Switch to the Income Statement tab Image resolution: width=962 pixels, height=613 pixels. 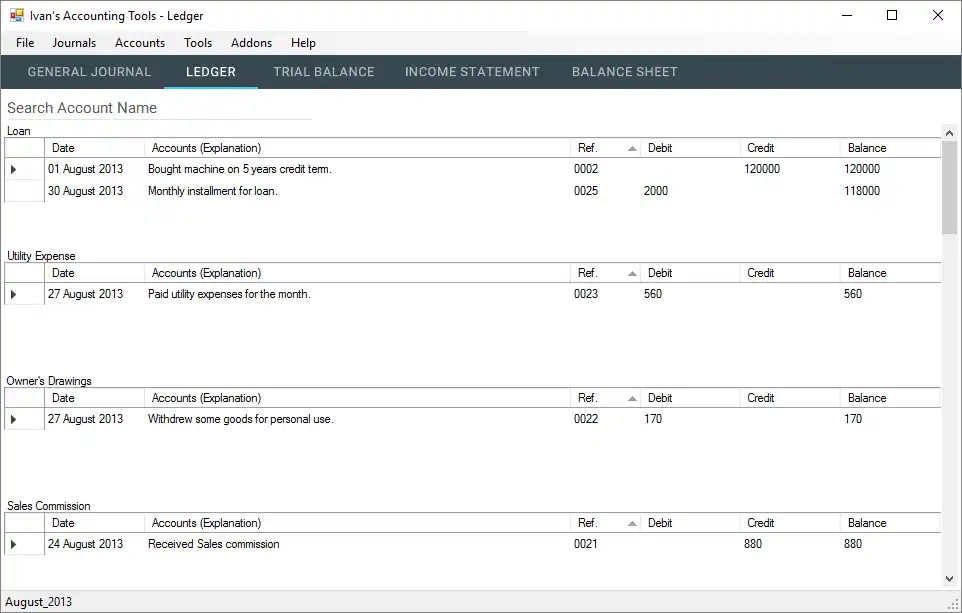[x=472, y=72]
